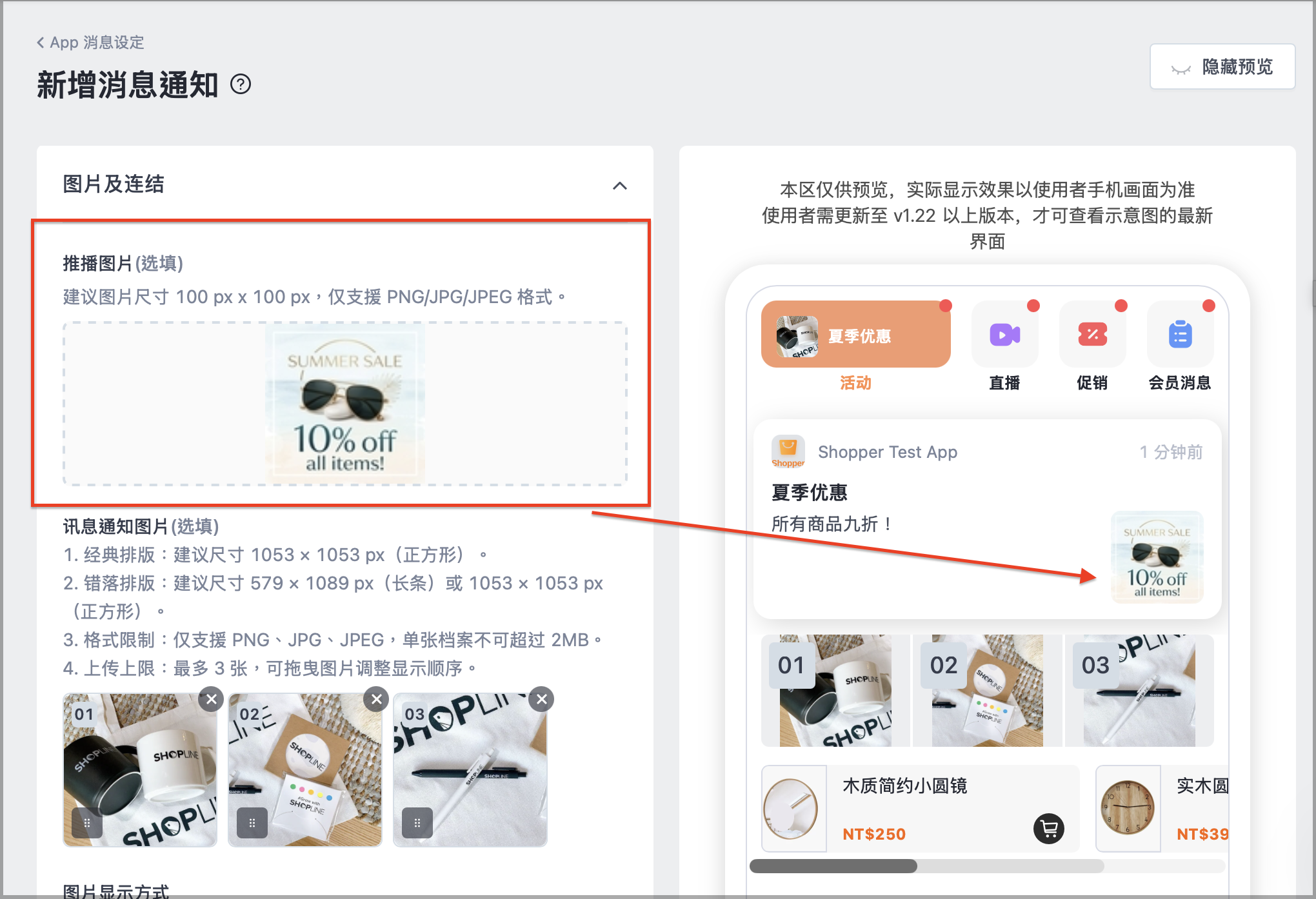Click the 隐藏预览 button

coord(1222,66)
